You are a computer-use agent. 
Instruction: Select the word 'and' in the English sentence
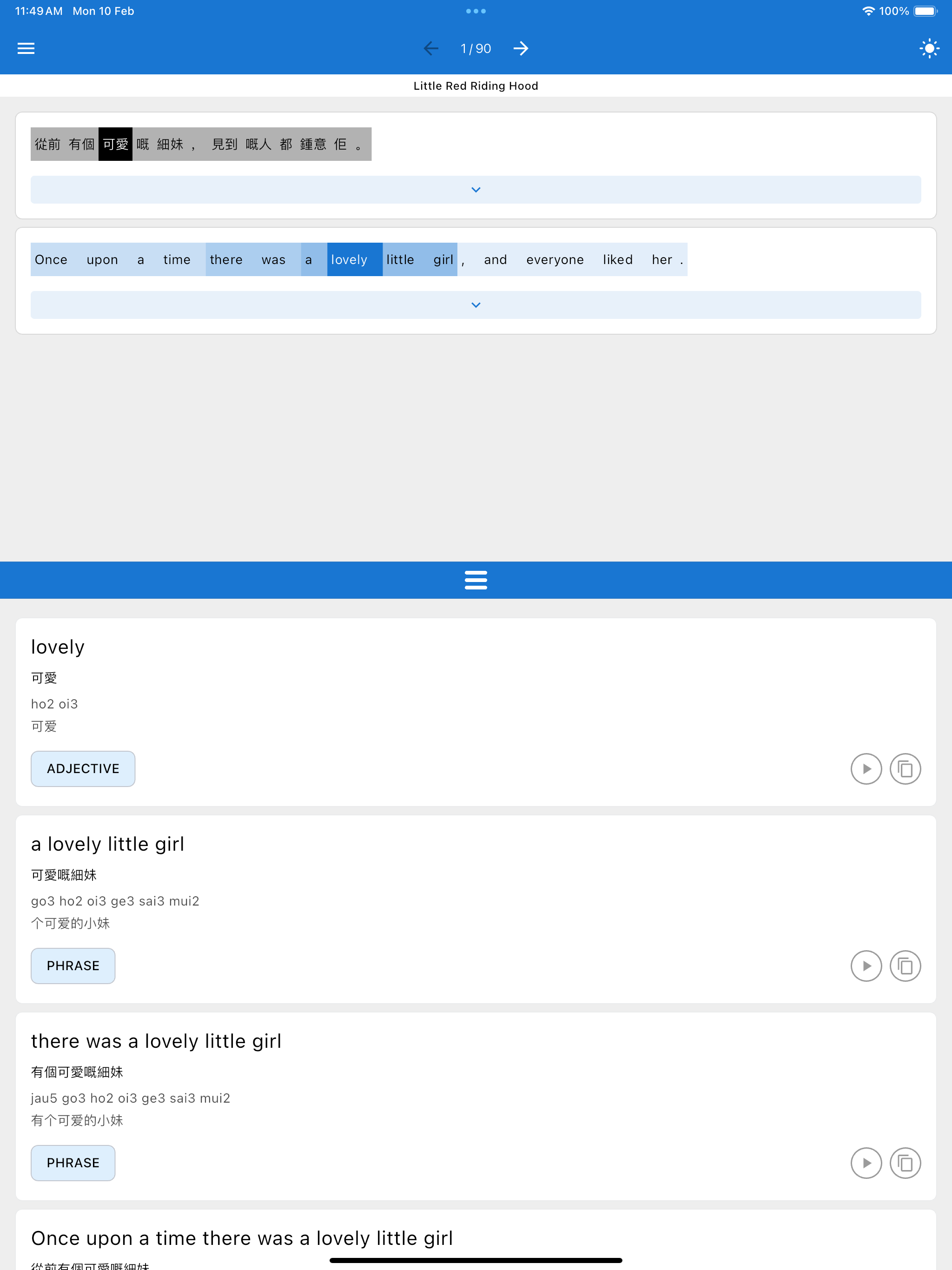pyautogui.click(x=496, y=259)
